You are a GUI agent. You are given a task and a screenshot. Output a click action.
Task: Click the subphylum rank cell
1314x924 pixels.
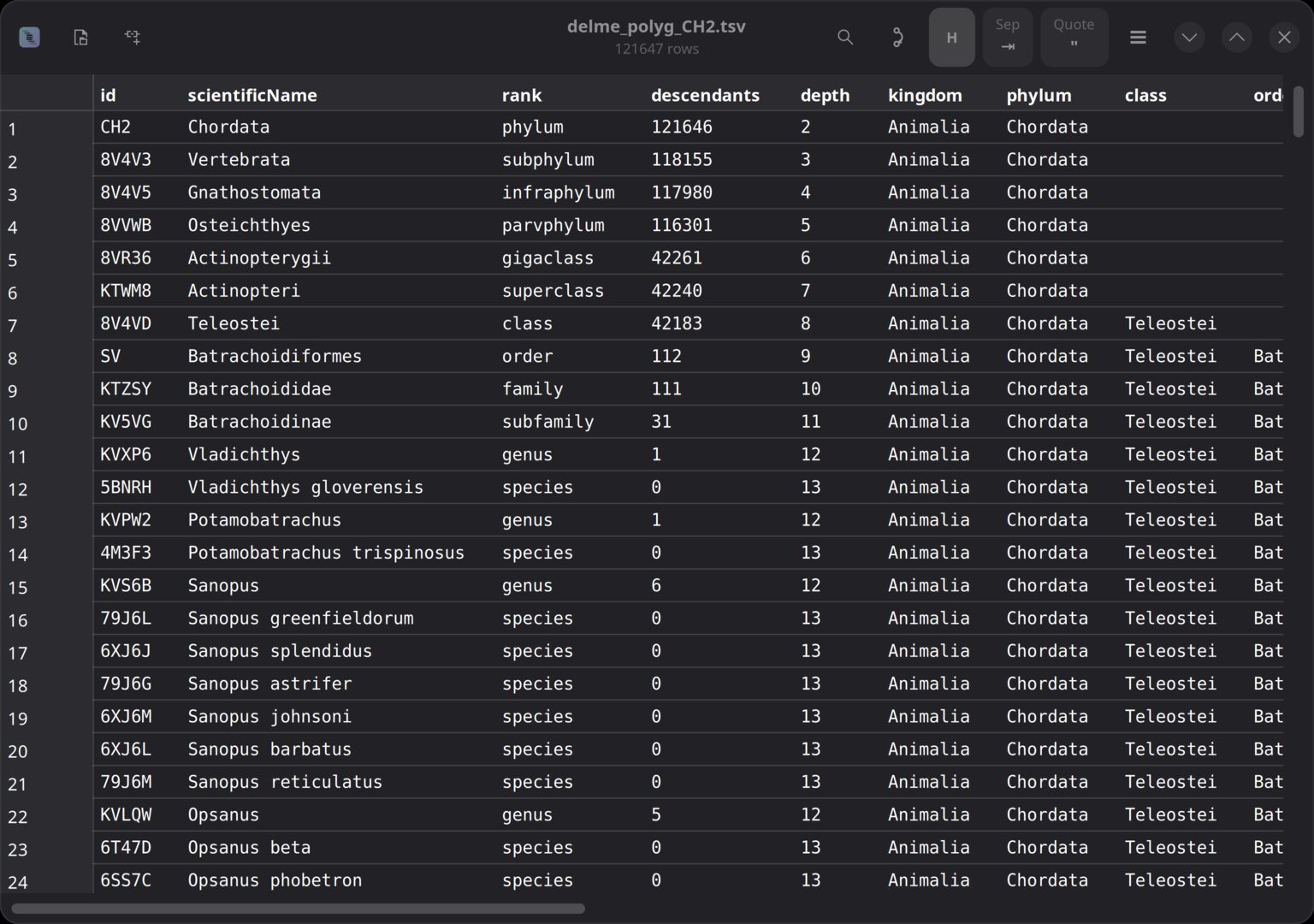[x=547, y=159]
